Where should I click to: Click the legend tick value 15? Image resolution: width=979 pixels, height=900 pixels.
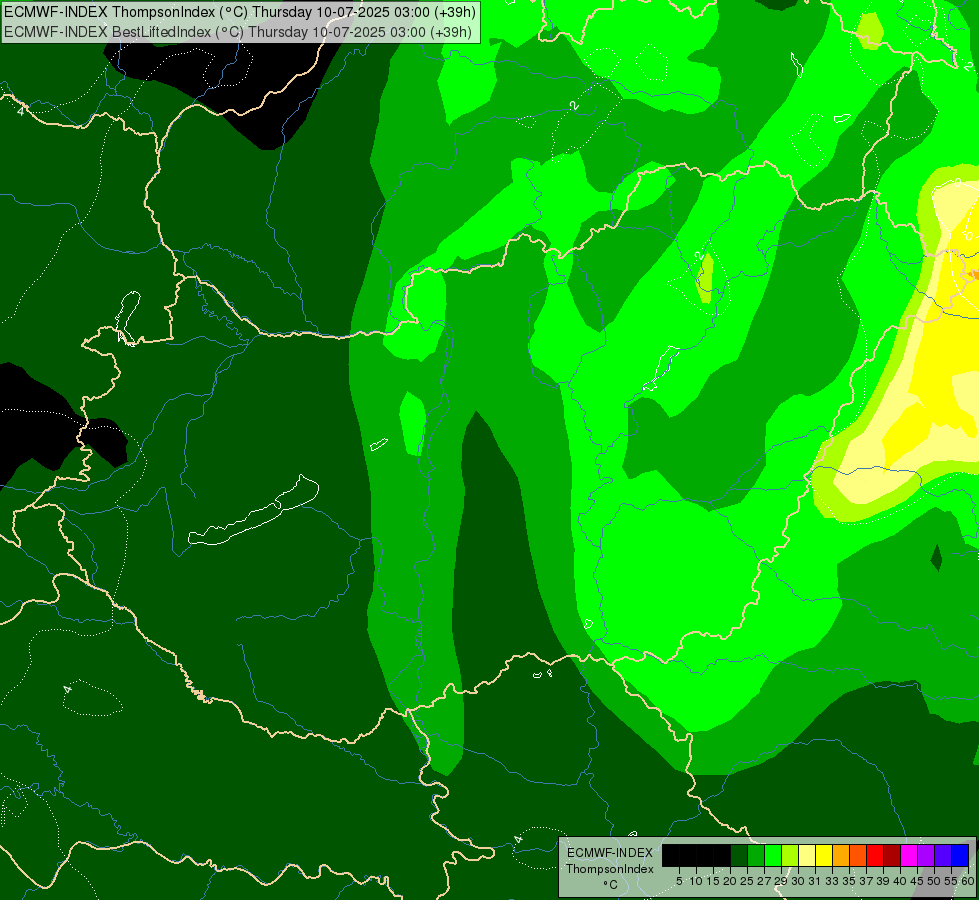click(713, 881)
